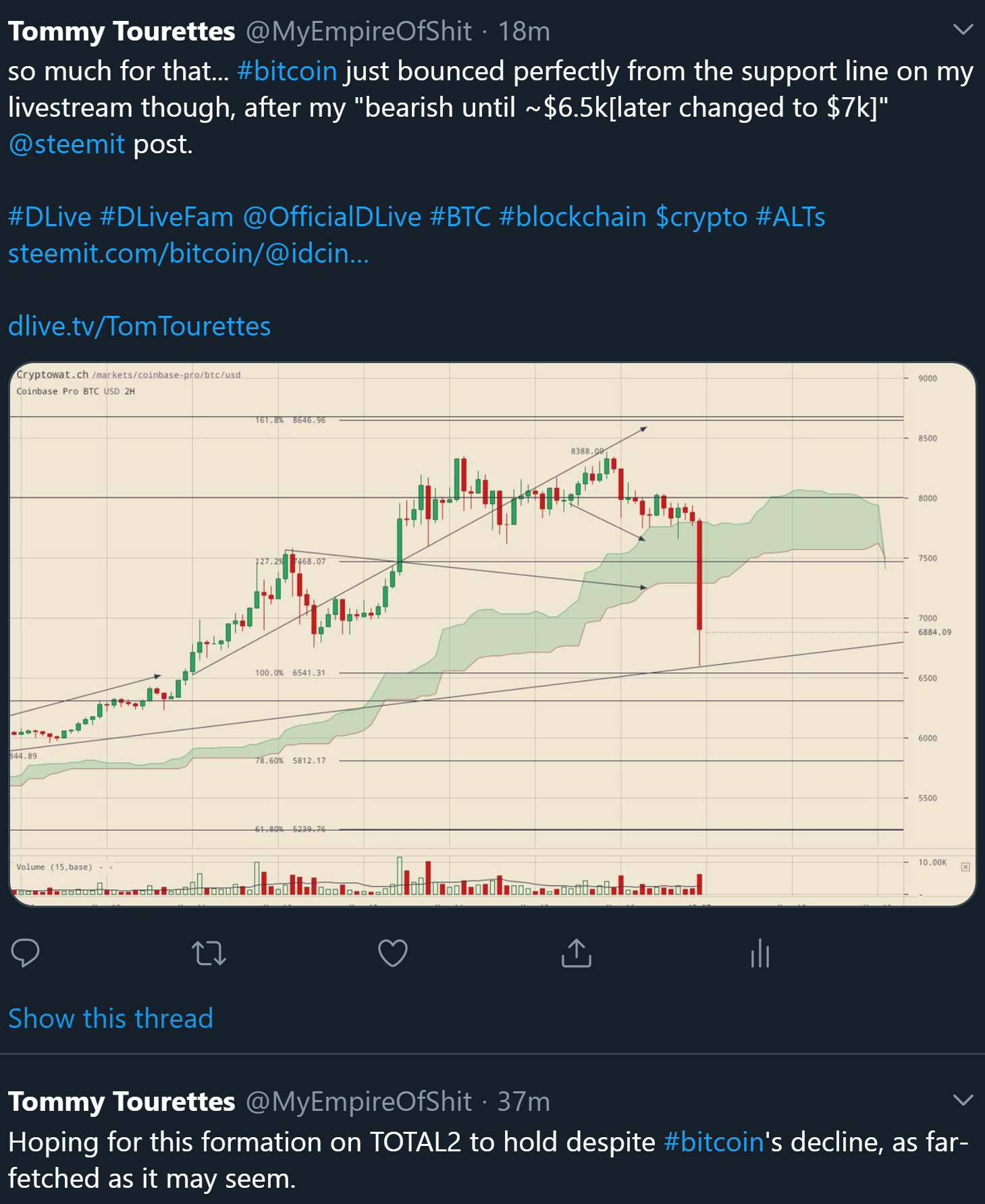This screenshot has height=1204, width=985.
Task: Open the $crypto cashtag
Action: coord(701,217)
